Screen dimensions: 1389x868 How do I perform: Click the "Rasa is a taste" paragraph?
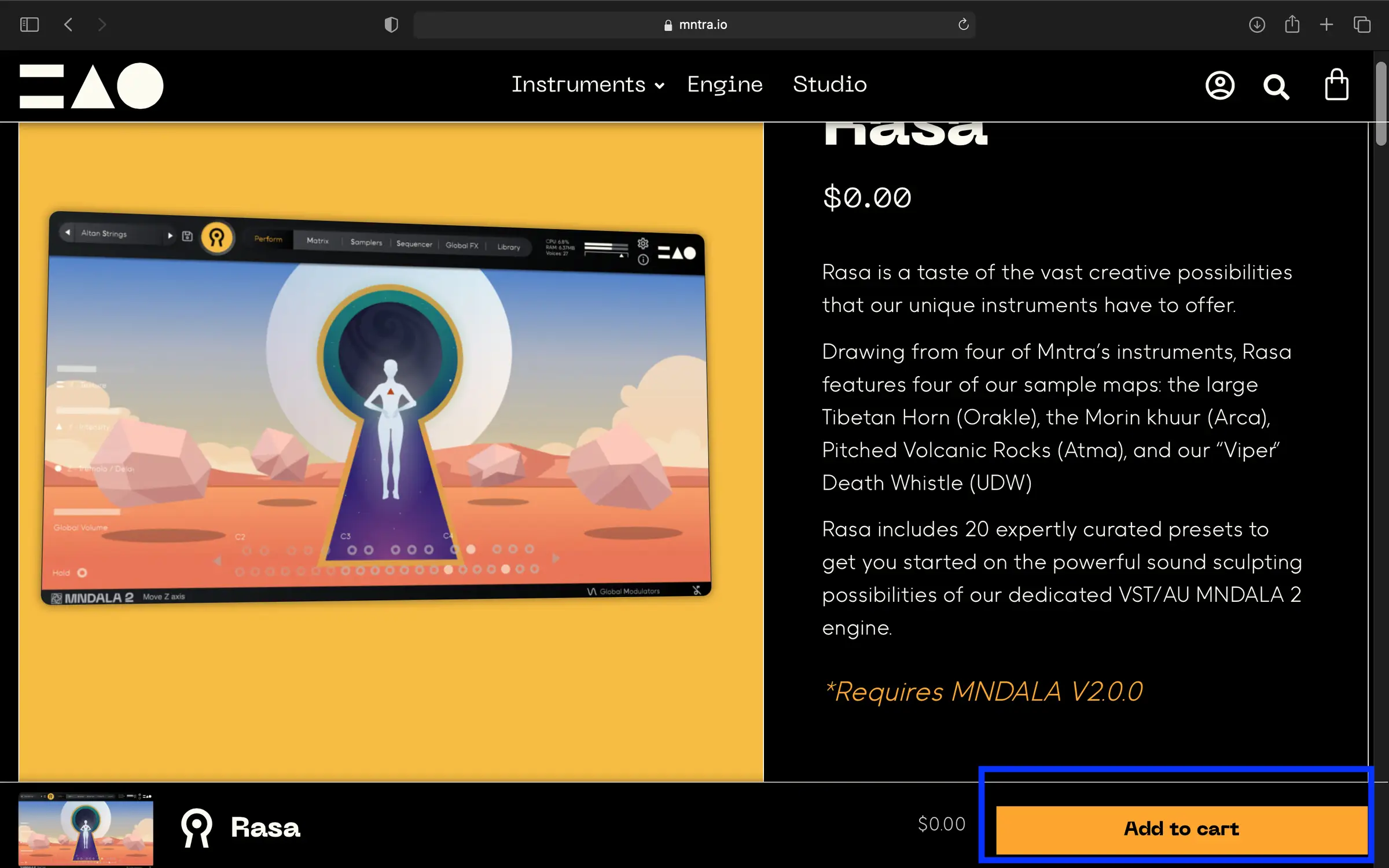pyautogui.click(x=1057, y=288)
